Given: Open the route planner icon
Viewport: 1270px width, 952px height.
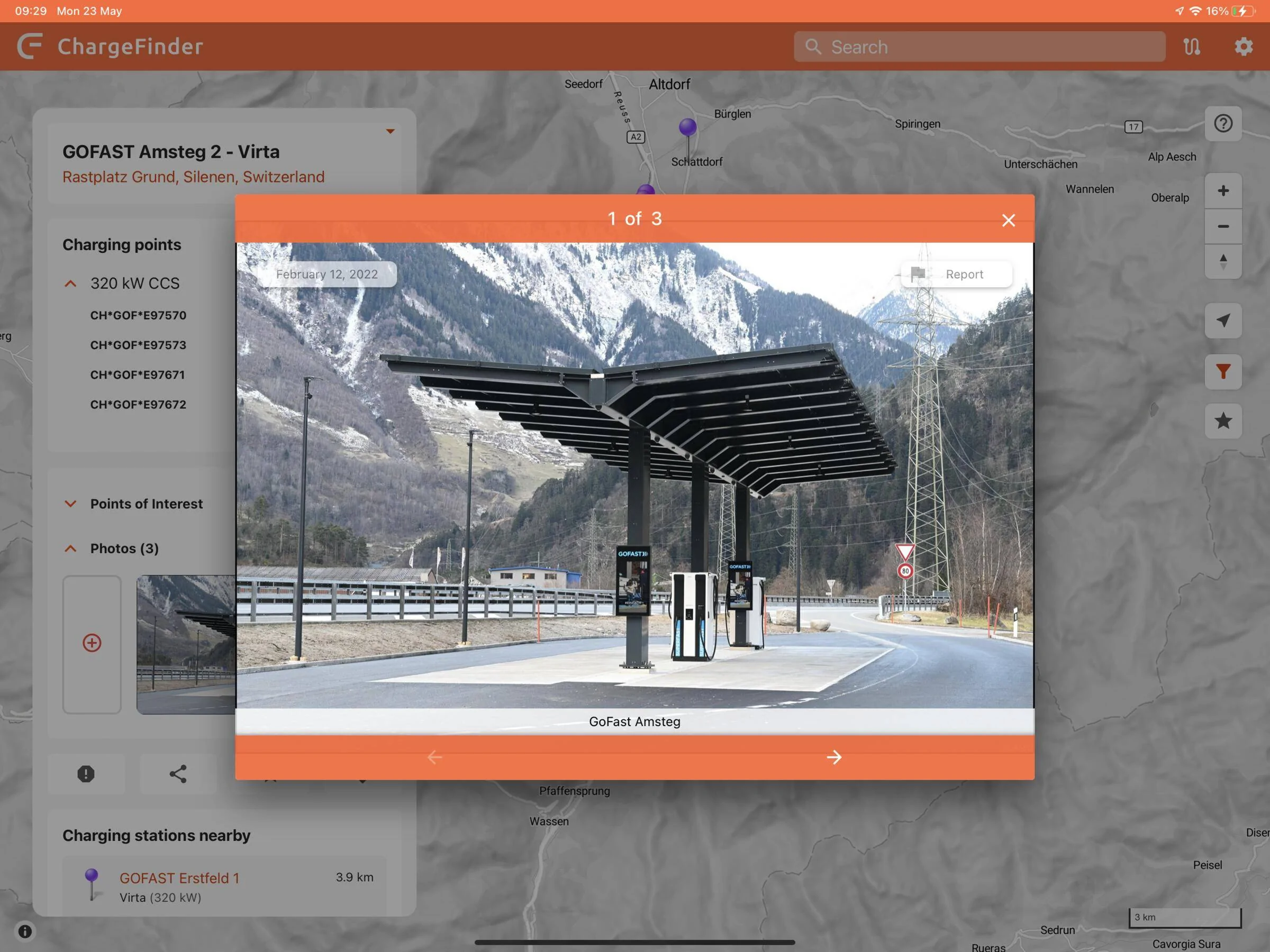Looking at the screenshot, I should (x=1192, y=47).
